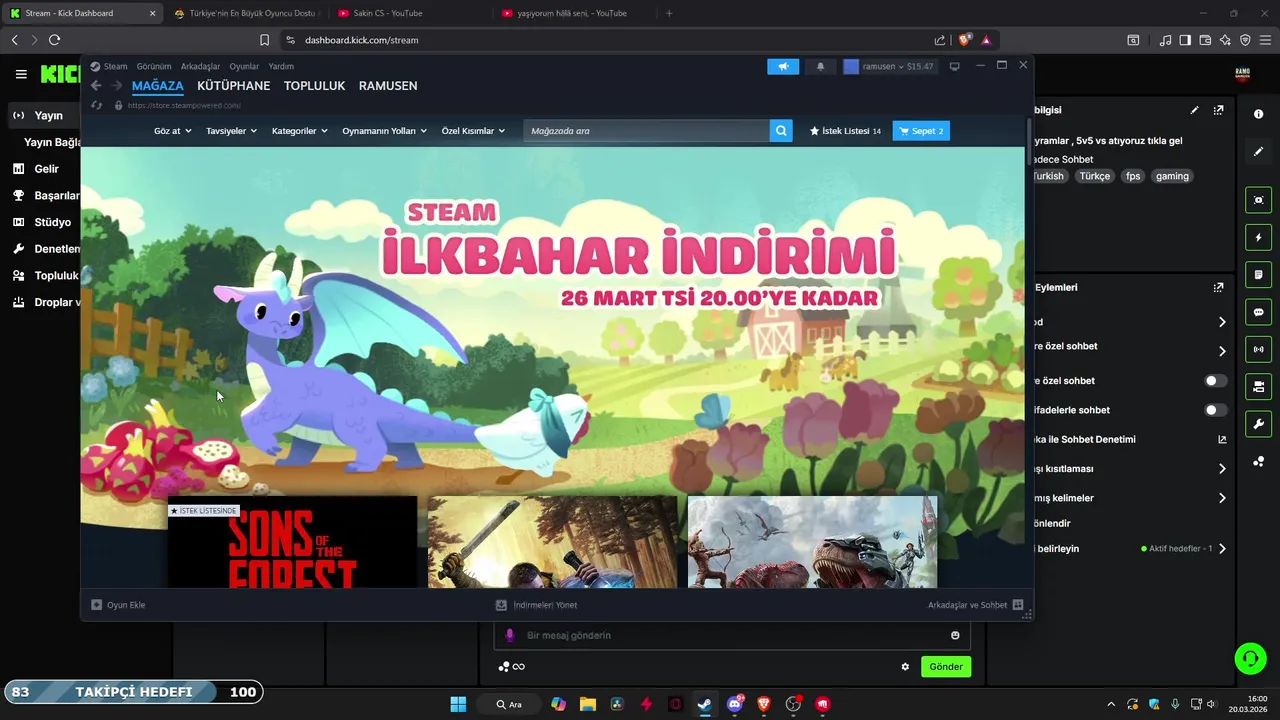
Task: Expand the Göz at dropdown
Action: pos(173,131)
